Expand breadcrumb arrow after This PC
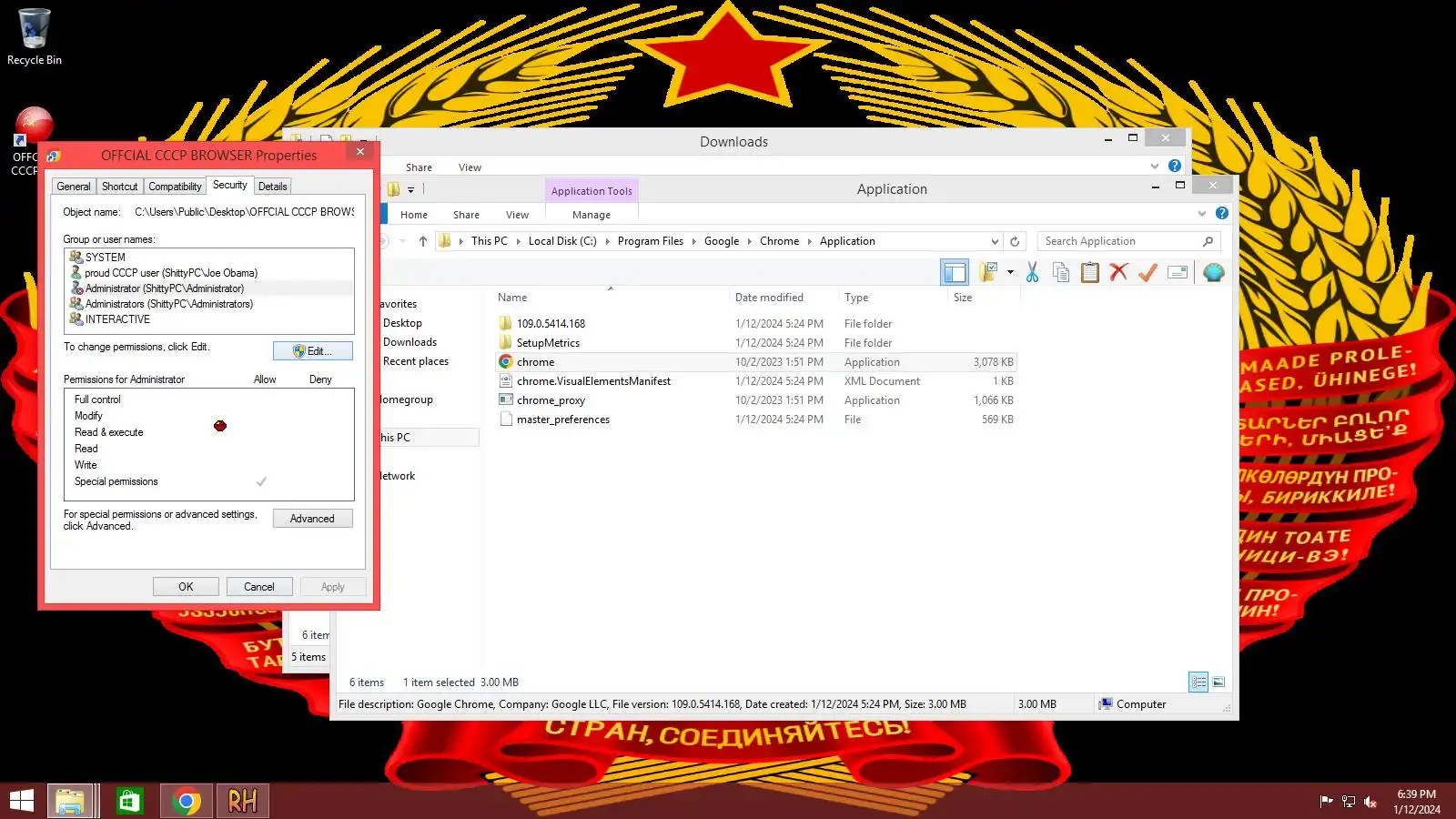The height and width of the screenshot is (819, 1456). tap(518, 241)
